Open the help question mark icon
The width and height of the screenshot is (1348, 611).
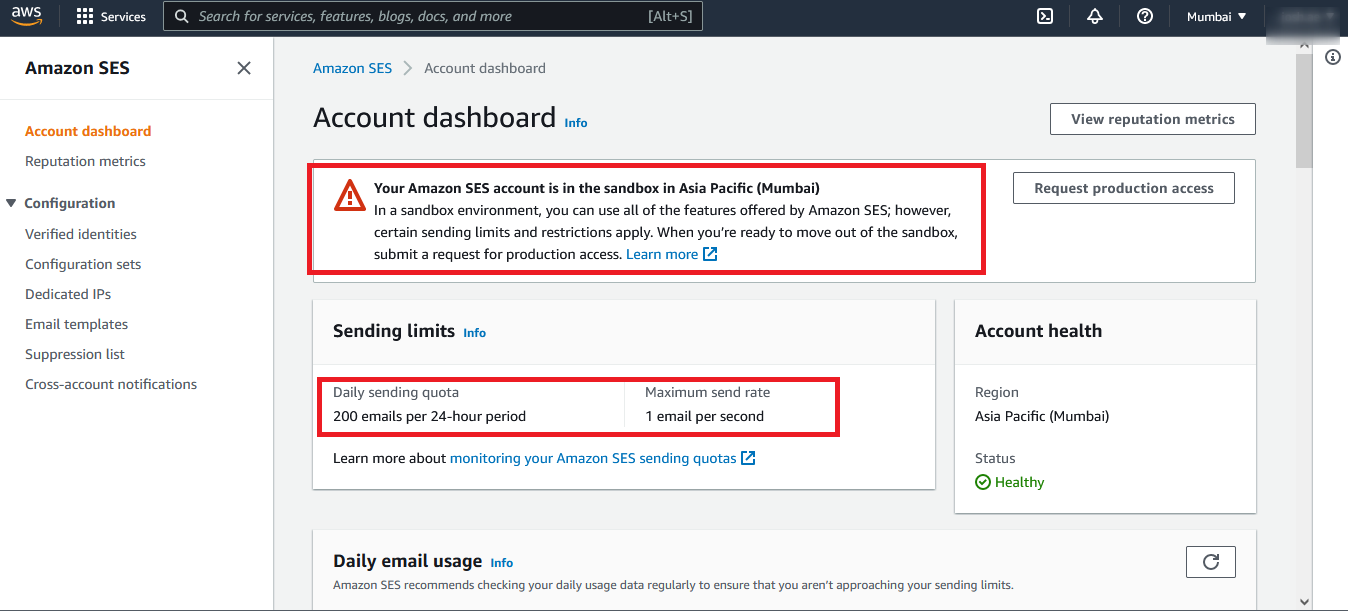(1145, 16)
